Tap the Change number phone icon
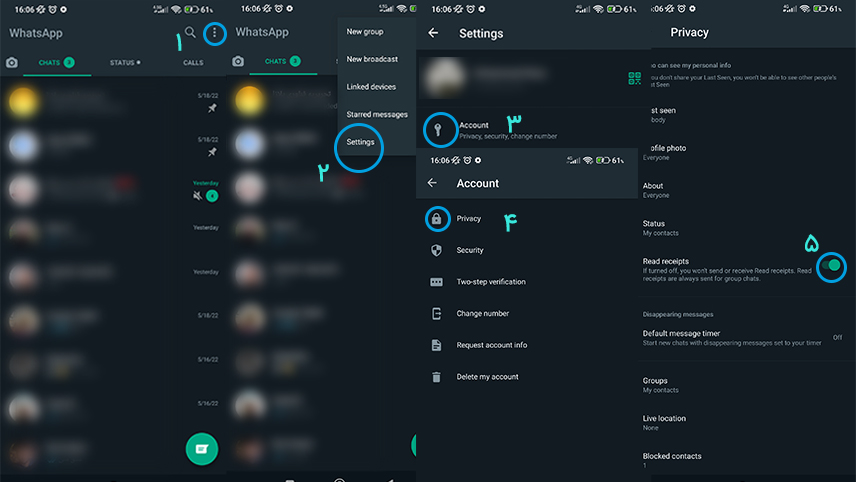Screen dimensions: 856x482 (436, 314)
